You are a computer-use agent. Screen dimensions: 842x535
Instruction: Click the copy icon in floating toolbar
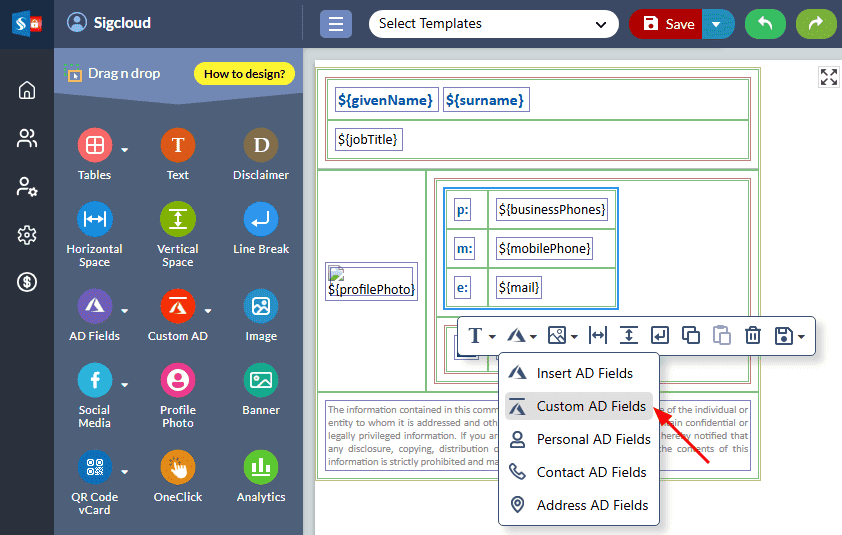[x=690, y=336]
